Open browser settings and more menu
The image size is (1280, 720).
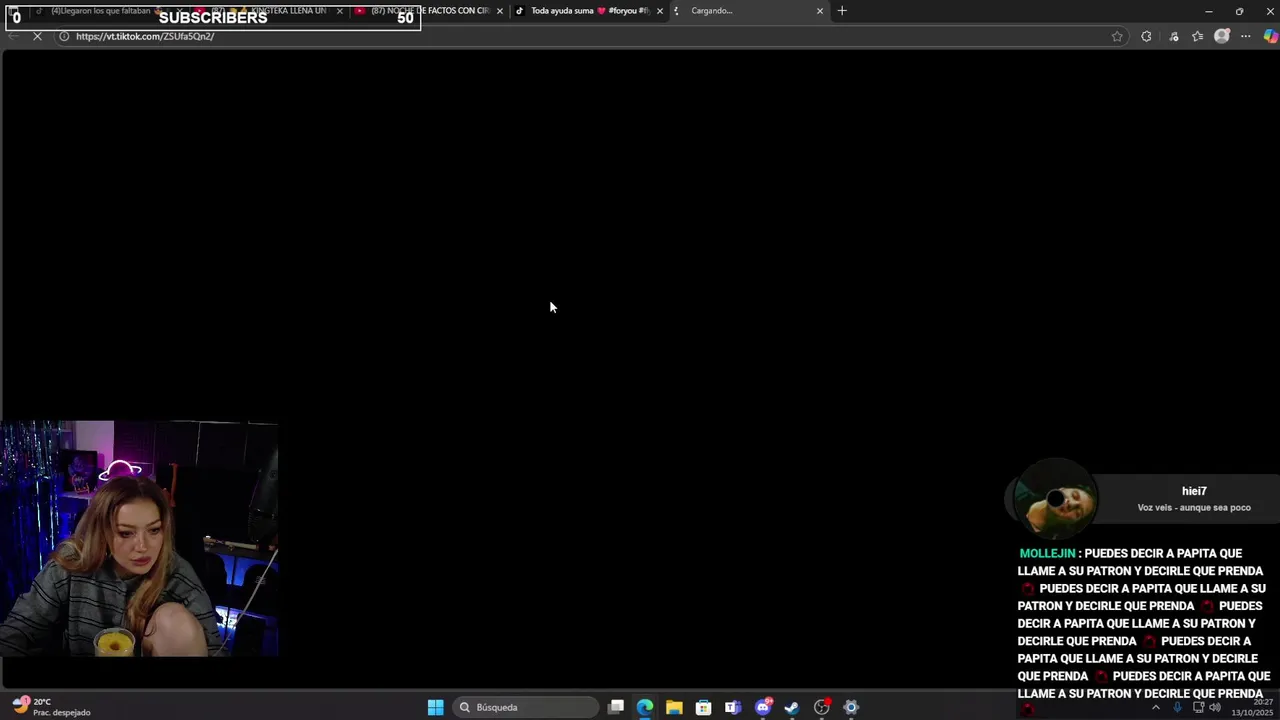pos(1246,36)
